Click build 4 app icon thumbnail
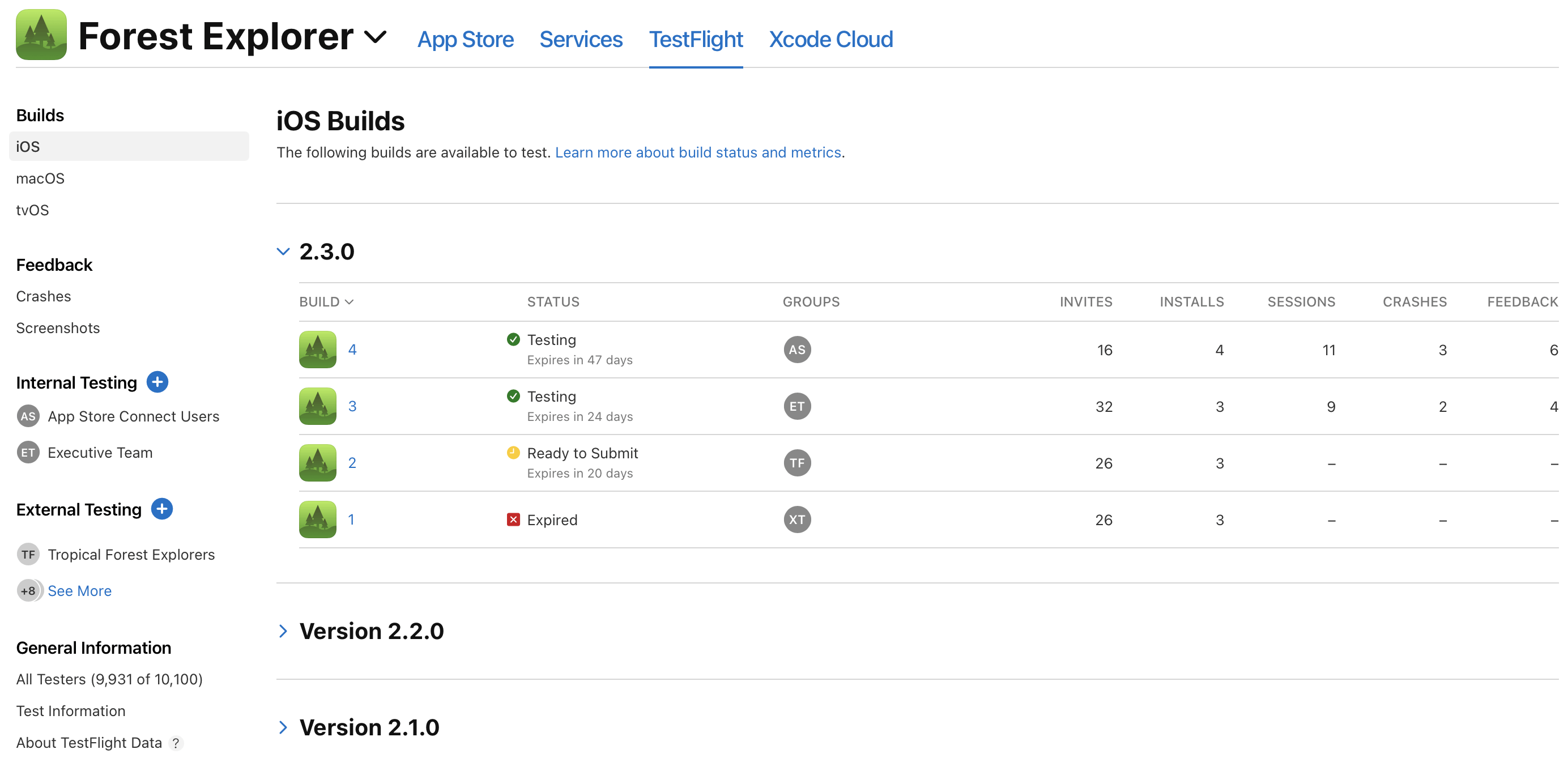 pos(317,350)
